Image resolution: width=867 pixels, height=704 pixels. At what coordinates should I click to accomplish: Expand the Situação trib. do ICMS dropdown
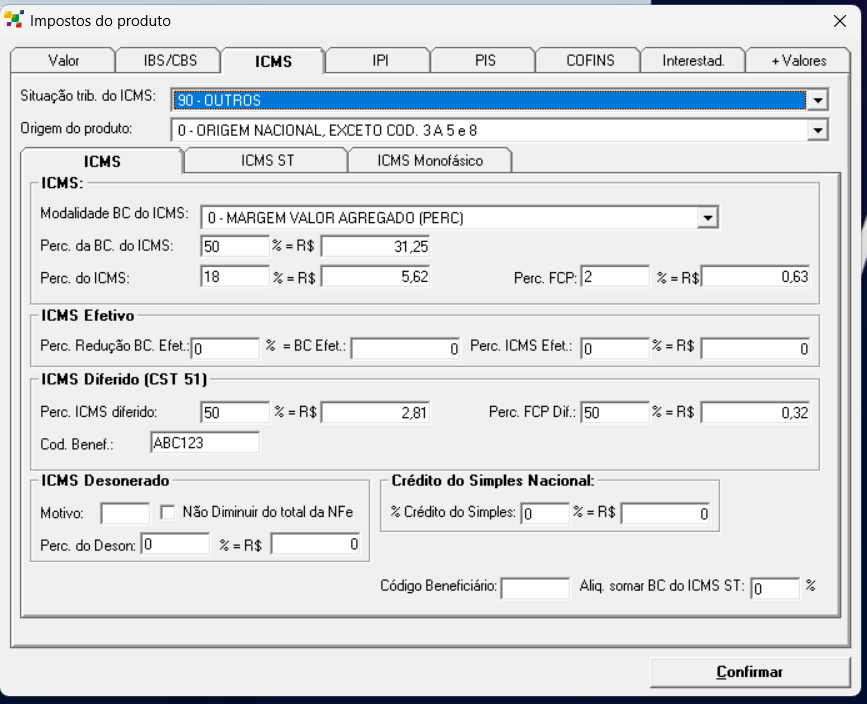tap(818, 100)
